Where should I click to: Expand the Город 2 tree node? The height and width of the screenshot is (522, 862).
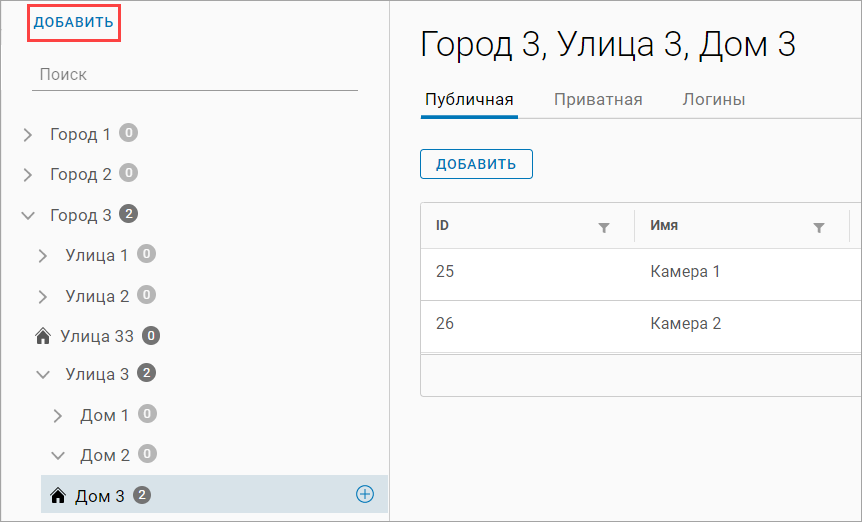pyautogui.click(x=28, y=174)
